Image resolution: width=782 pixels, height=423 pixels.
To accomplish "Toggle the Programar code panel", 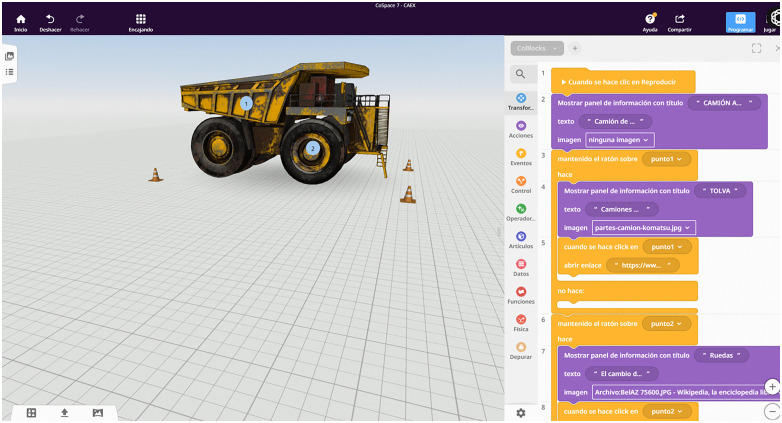I will tap(740, 23).
